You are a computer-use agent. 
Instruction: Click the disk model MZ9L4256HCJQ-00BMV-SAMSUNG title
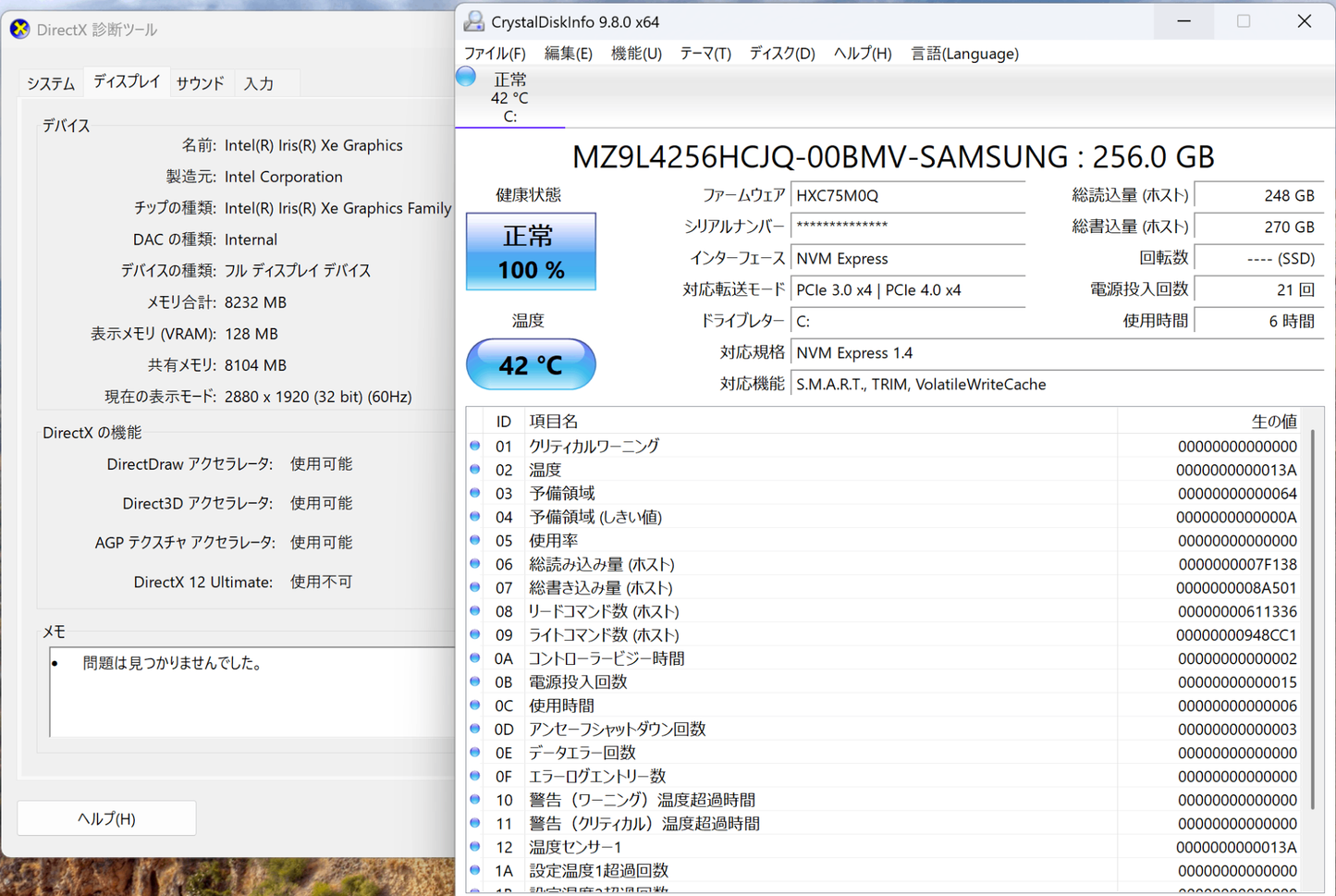click(x=893, y=157)
